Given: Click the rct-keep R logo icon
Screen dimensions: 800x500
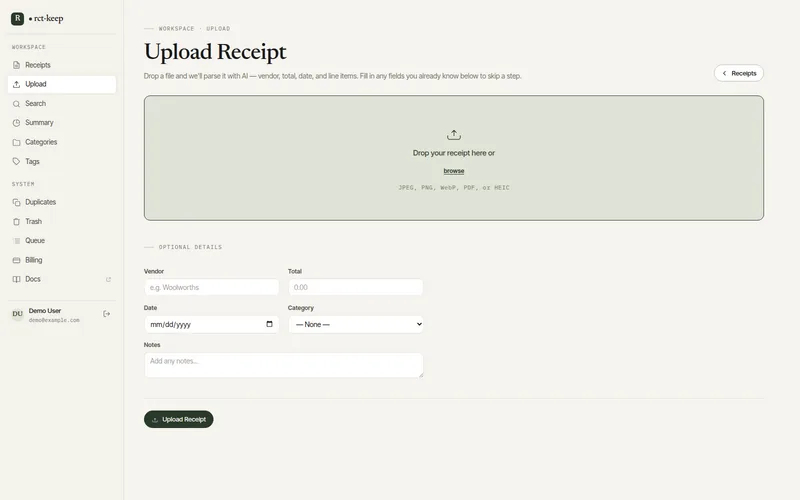Looking at the screenshot, I should pyautogui.click(x=17, y=18).
